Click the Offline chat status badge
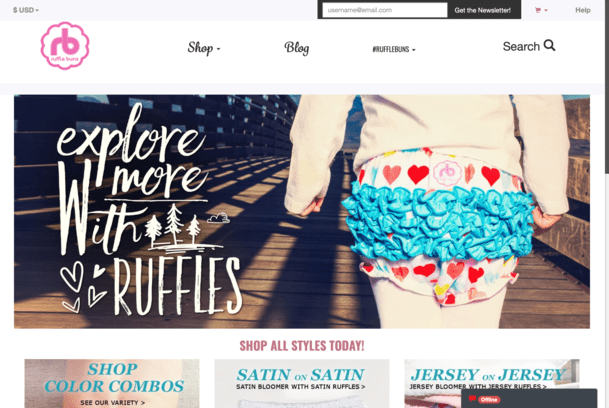 point(489,399)
